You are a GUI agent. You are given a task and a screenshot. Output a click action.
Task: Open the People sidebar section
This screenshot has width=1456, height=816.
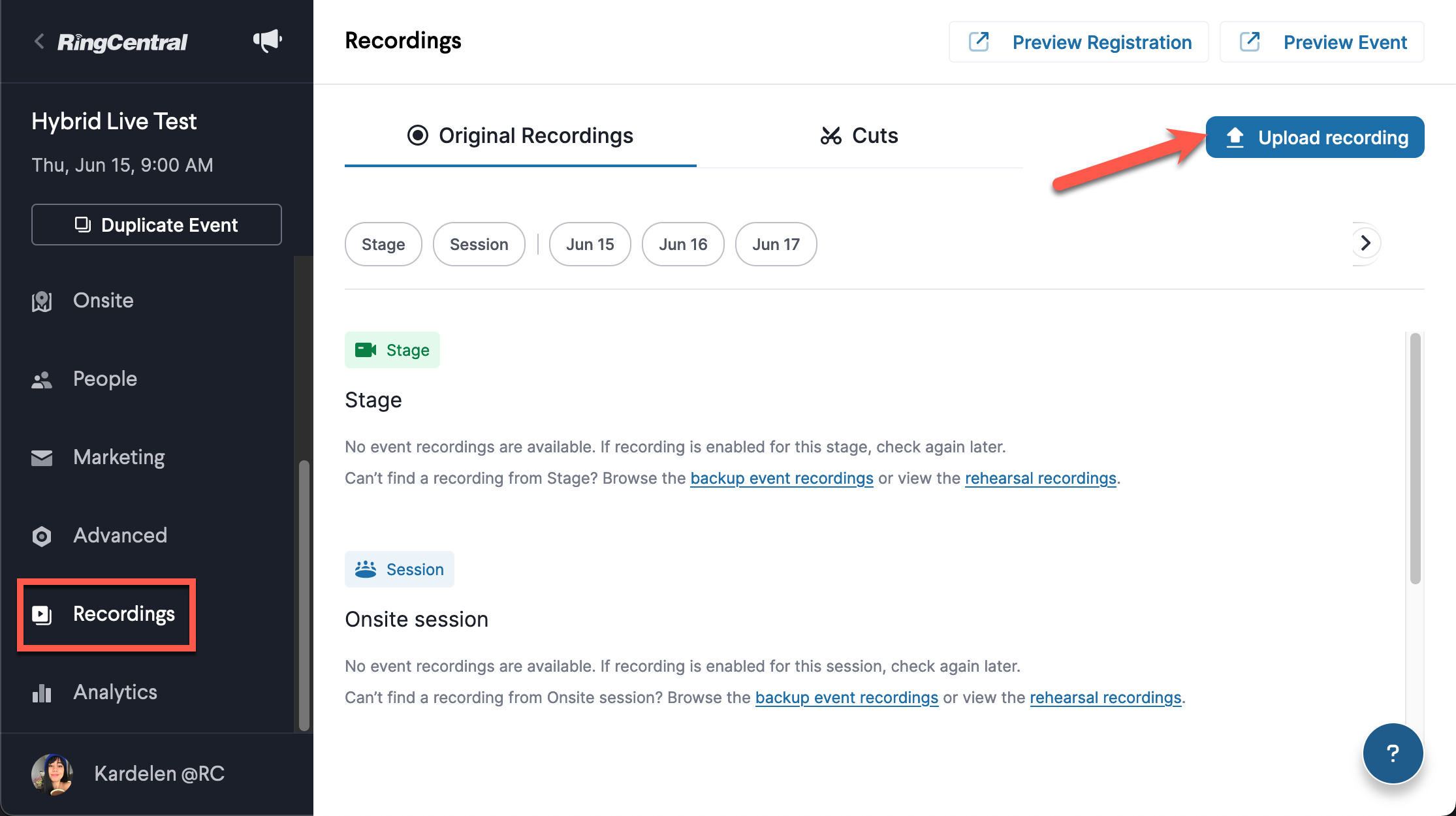[x=104, y=379]
